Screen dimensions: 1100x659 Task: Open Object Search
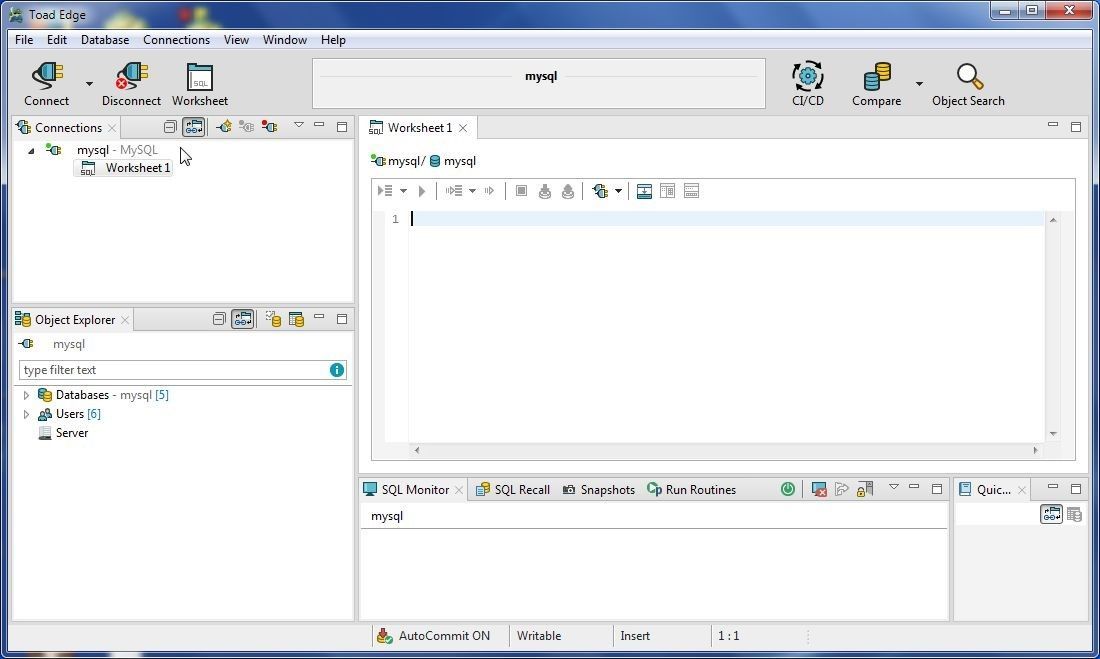pyautogui.click(x=968, y=84)
